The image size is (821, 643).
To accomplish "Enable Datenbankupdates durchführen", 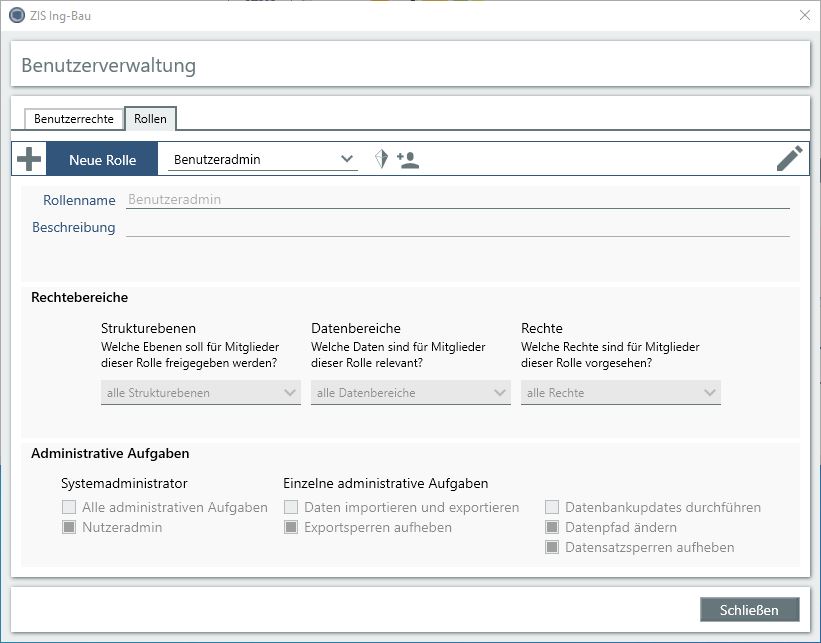I will [552, 507].
